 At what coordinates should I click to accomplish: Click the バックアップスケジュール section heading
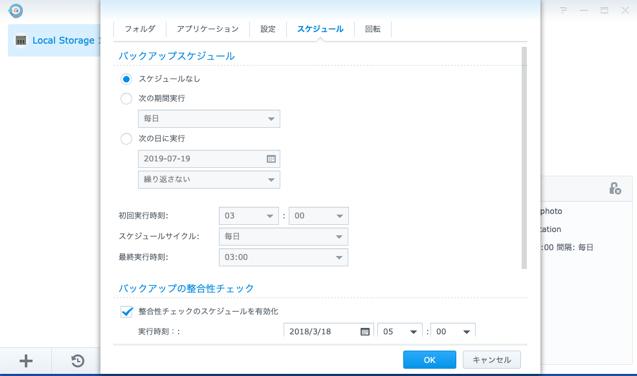click(x=177, y=56)
